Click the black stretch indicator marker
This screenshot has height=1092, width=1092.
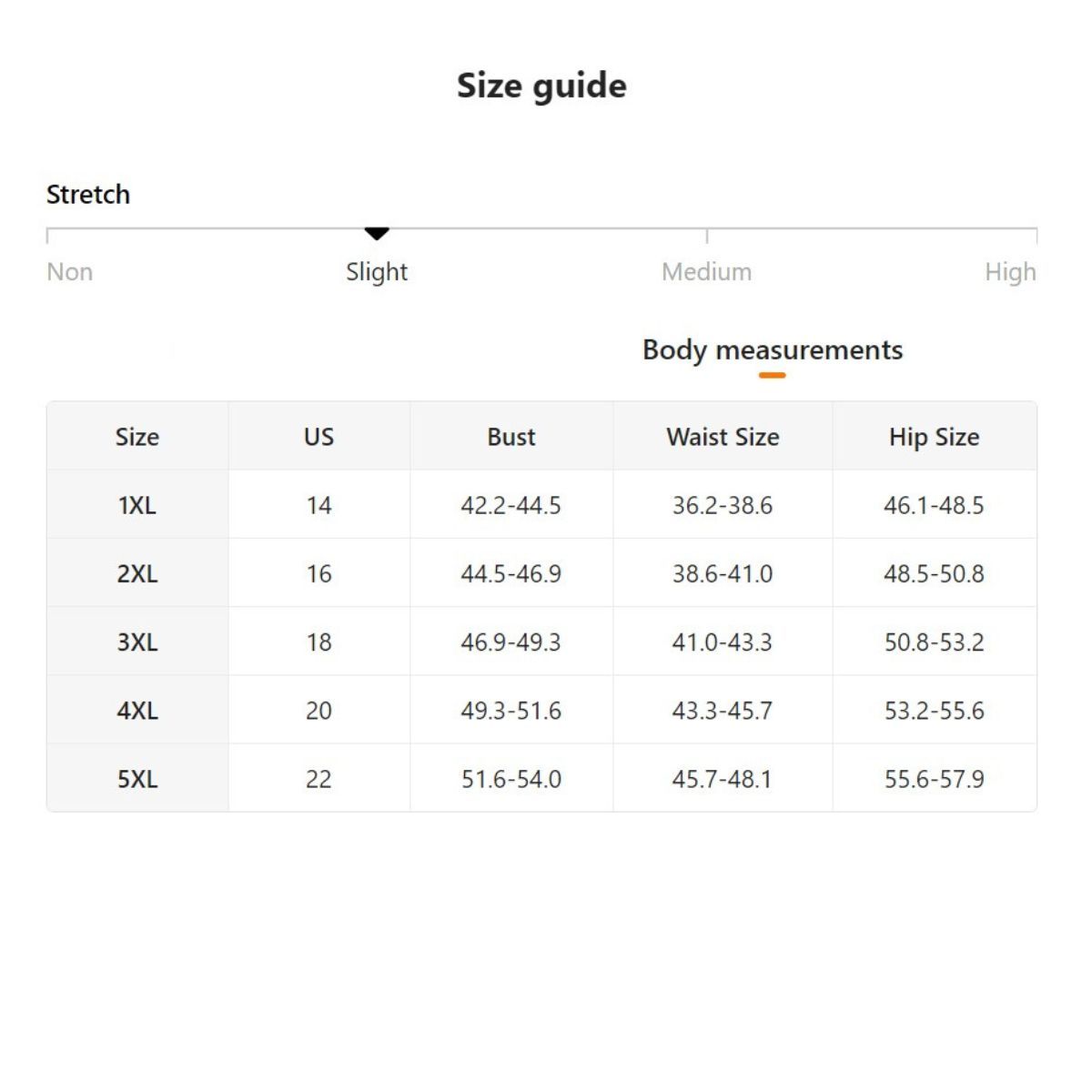click(377, 234)
